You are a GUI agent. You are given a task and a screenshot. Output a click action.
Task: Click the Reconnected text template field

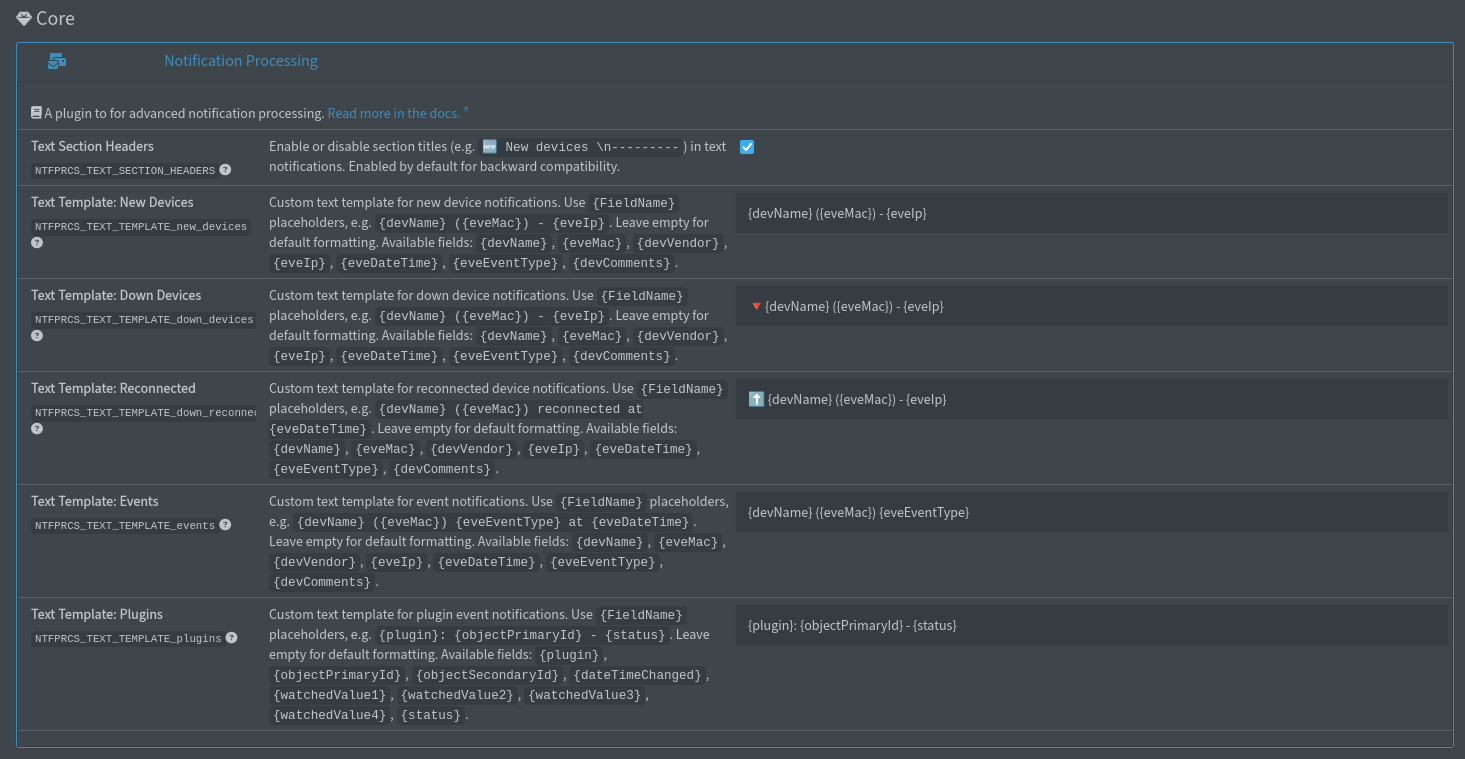click(x=1092, y=399)
